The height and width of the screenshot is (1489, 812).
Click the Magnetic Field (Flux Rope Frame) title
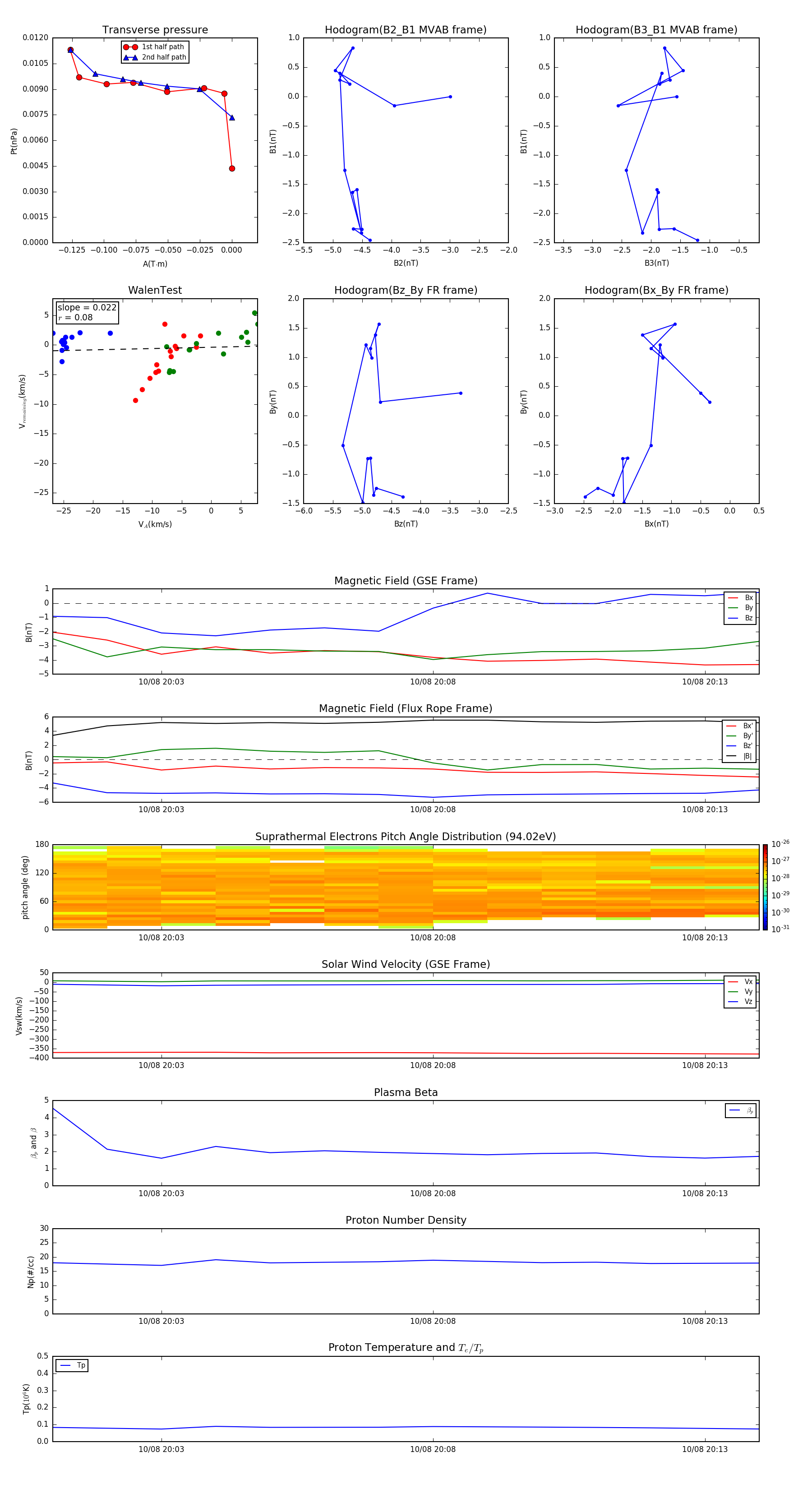point(405,709)
